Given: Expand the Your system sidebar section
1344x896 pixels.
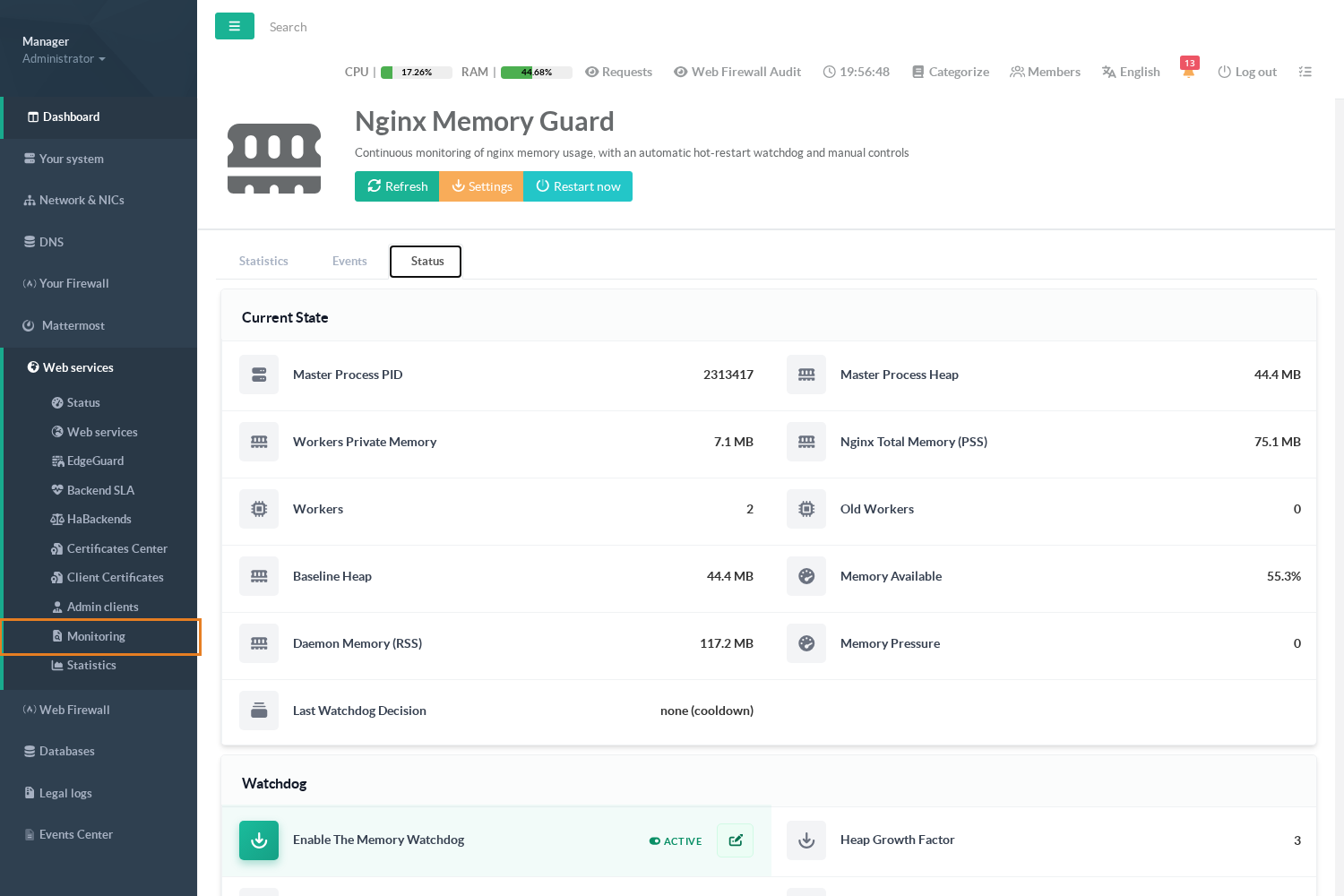Looking at the screenshot, I should pyautogui.click(x=99, y=159).
